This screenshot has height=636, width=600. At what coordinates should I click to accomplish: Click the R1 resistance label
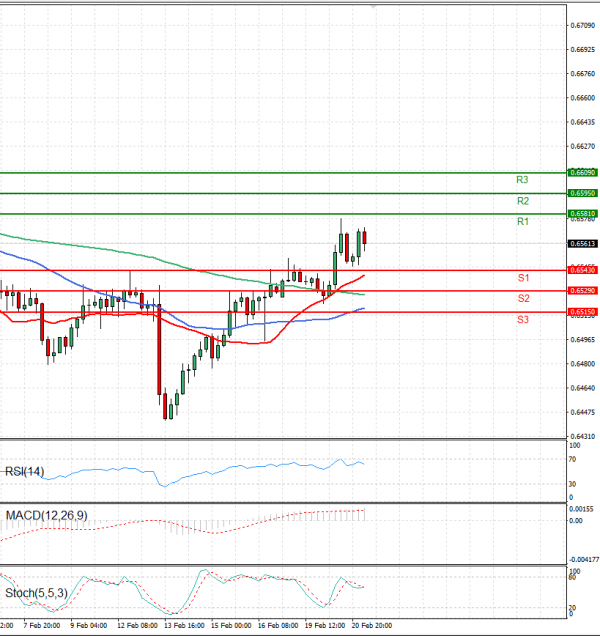[523, 221]
